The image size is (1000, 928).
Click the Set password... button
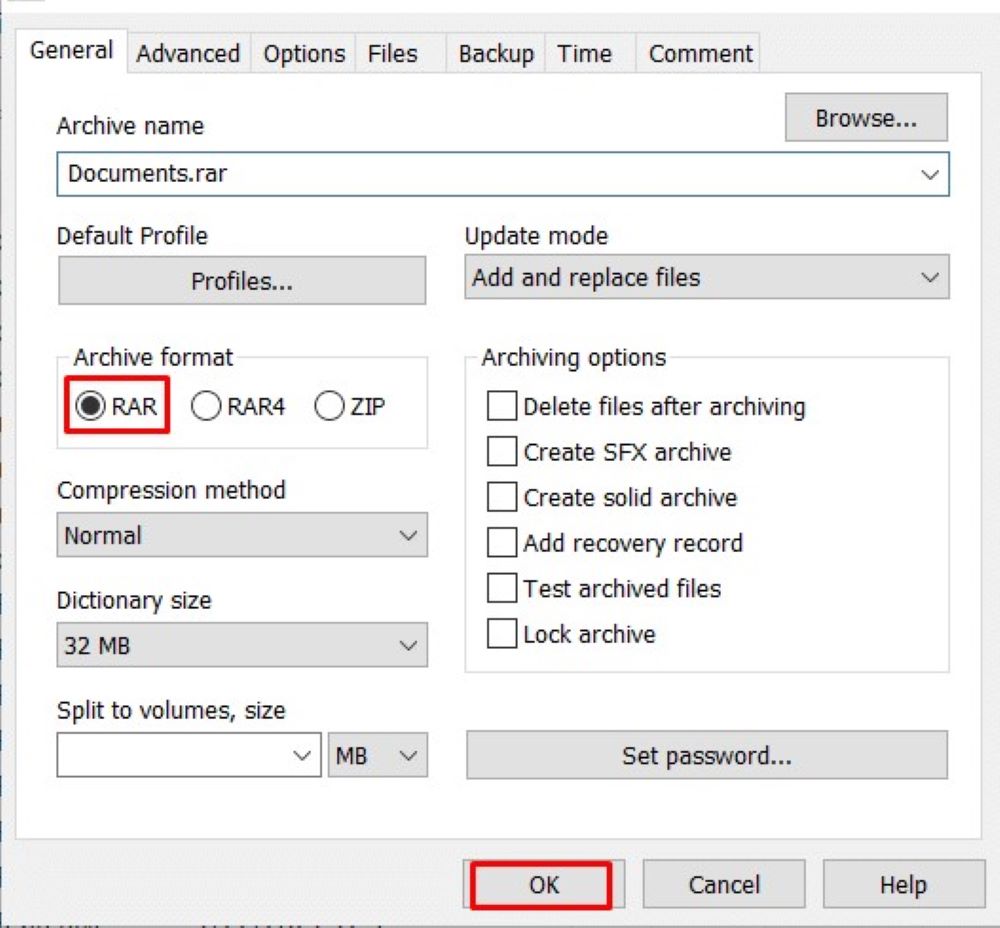coord(706,755)
